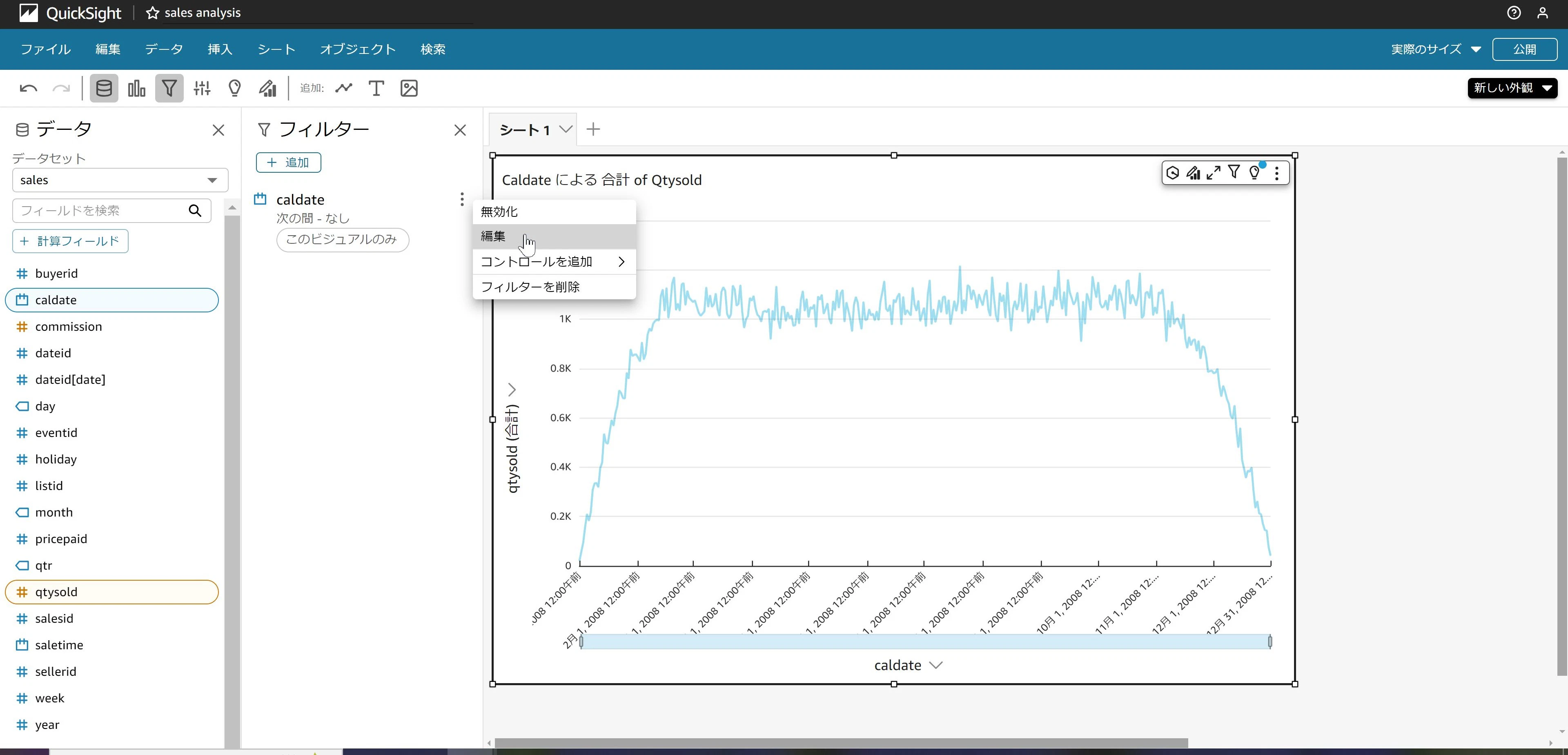Toggle the Data panel database icon
This screenshot has height=755, width=1568.
pyautogui.click(x=104, y=88)
